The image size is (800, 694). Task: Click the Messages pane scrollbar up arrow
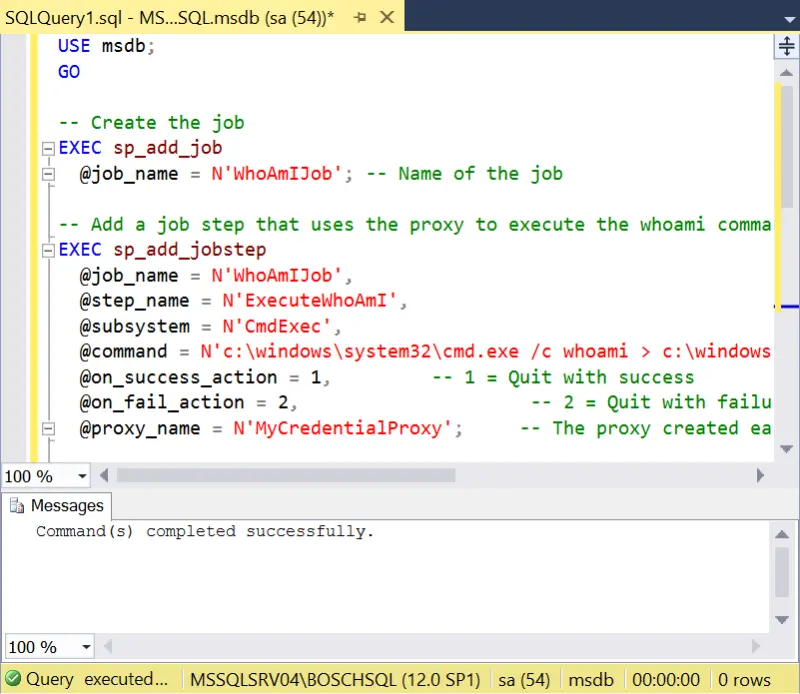(782, 535)
